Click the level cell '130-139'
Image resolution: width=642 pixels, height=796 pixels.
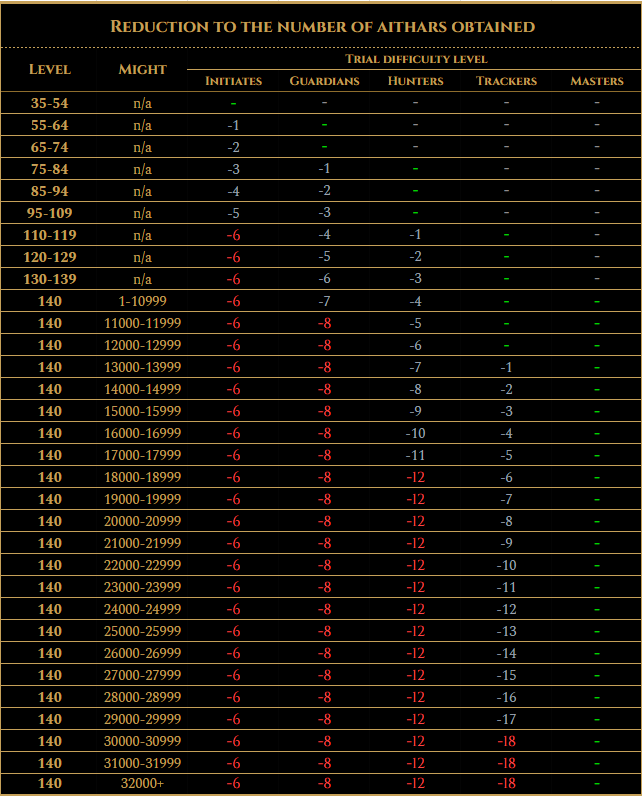click(50, 279)
